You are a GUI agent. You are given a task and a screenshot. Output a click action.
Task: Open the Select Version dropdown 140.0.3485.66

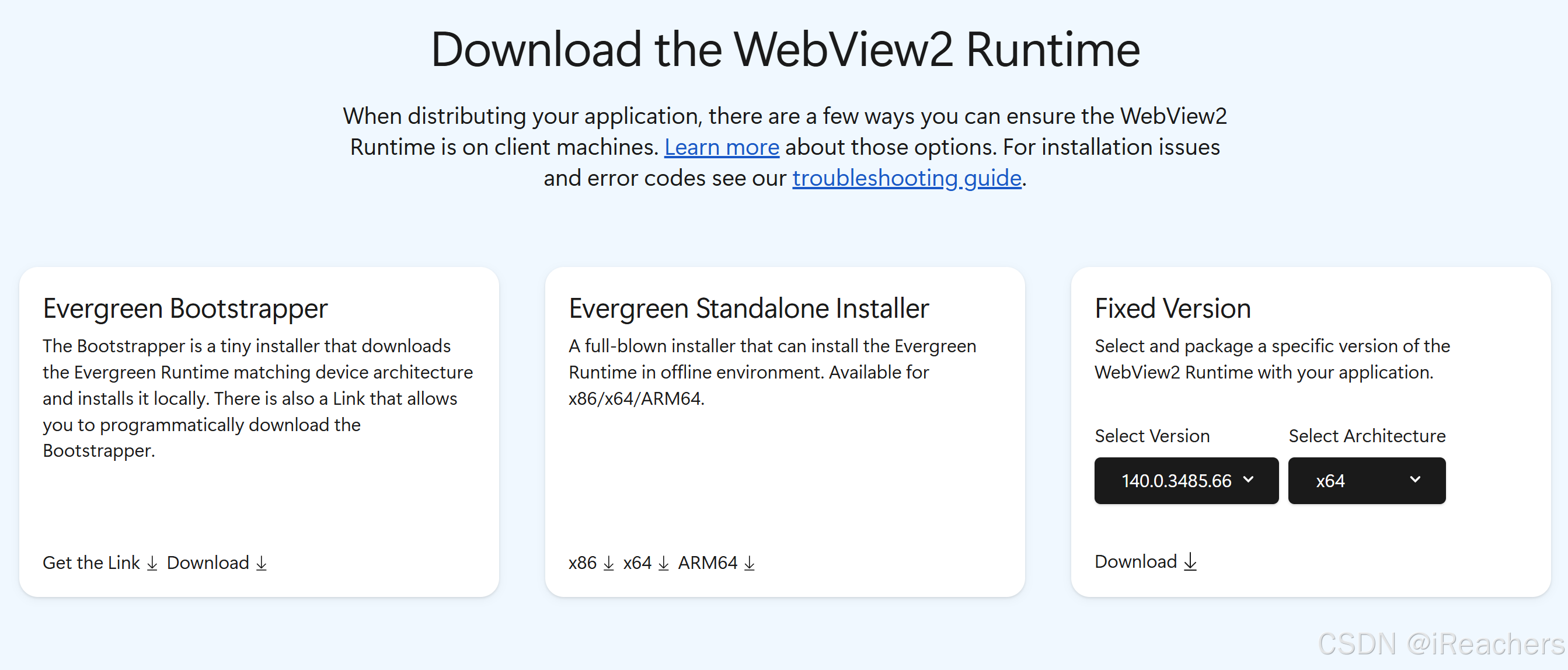(x=1186, y=481)
